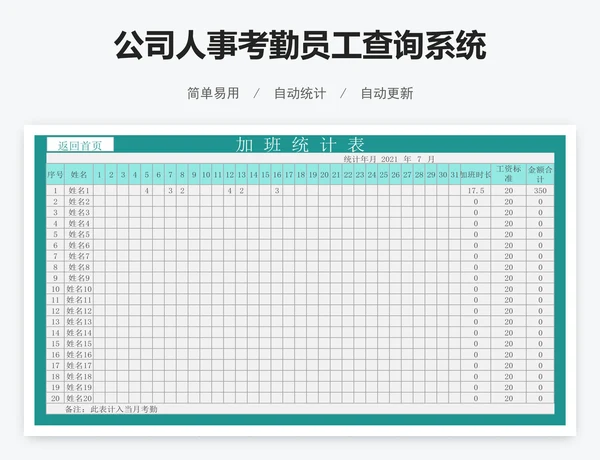
Task: Select the 姓名16 cell
Action: [79, 354]
